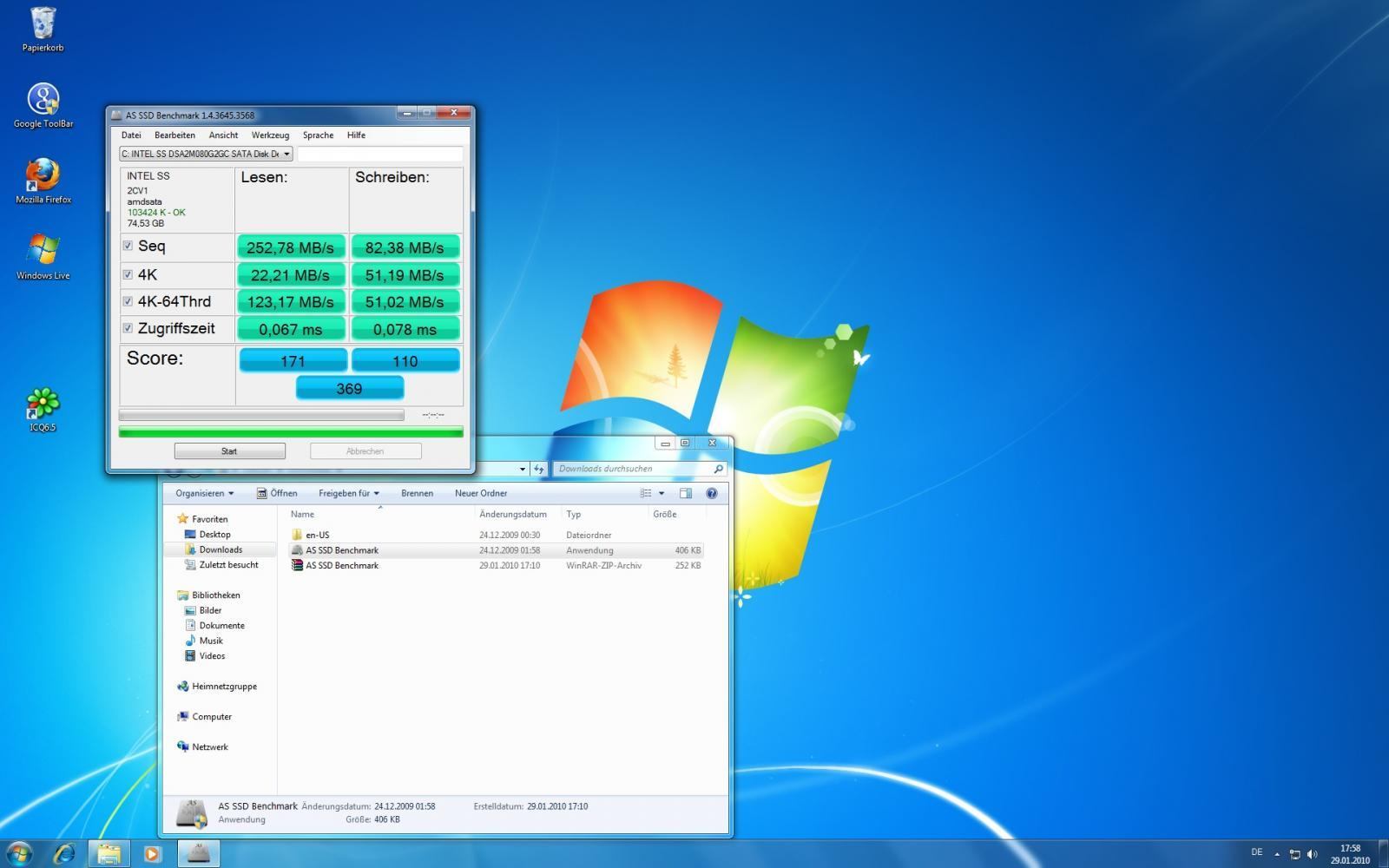Open the Dokumente library
This screenshot has height=868, width=1389.
(221, 626)
